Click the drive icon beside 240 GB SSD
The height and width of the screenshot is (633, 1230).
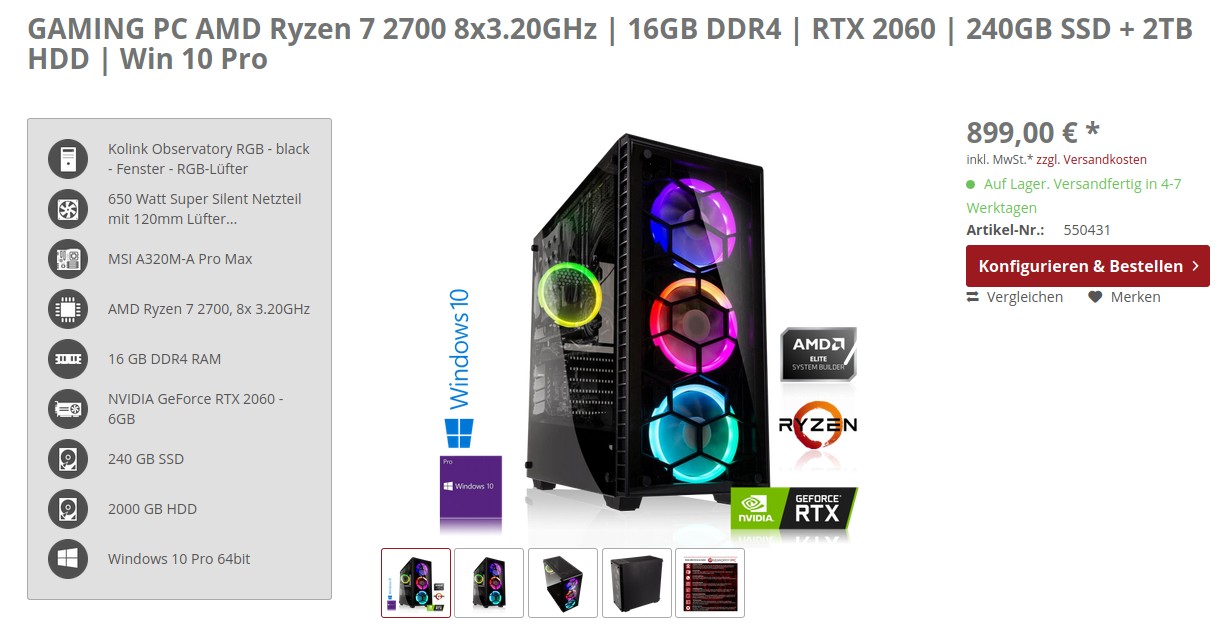coord(68,458)
